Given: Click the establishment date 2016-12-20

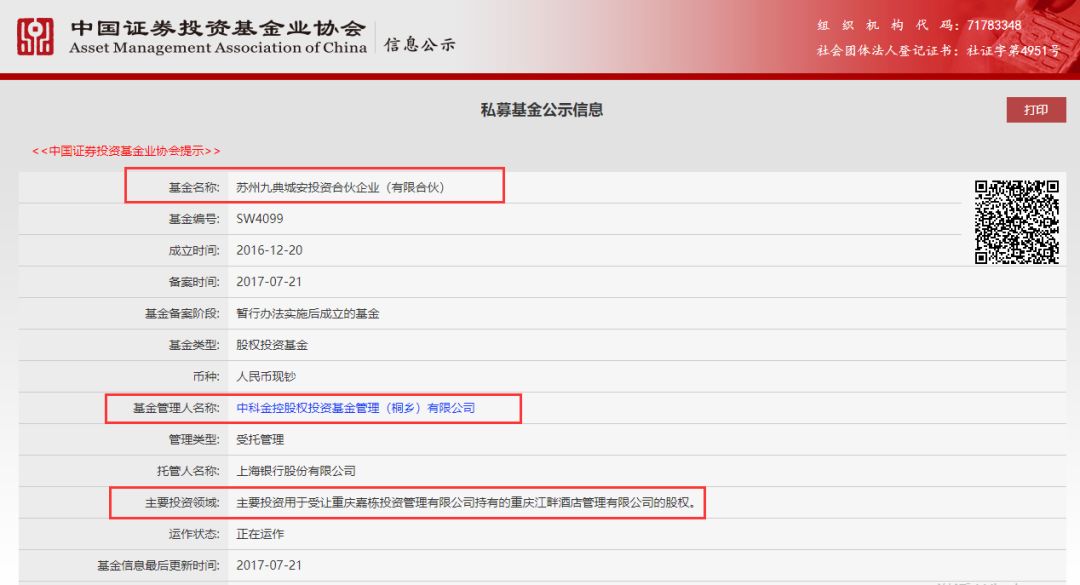Looking at the screenshot, I should (269, 251).
